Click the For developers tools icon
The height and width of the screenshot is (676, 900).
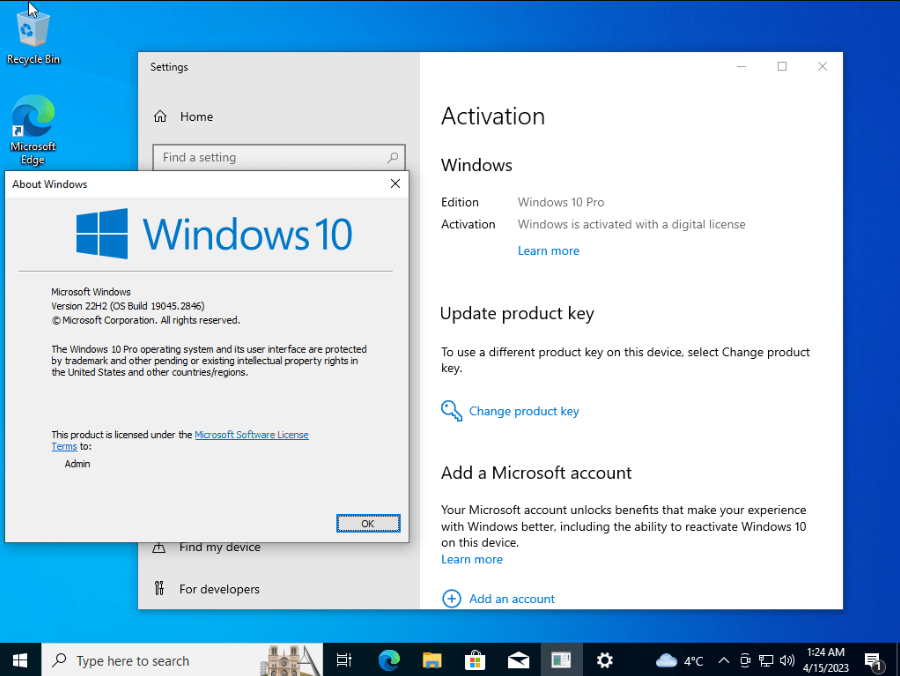tap(159, 588)
